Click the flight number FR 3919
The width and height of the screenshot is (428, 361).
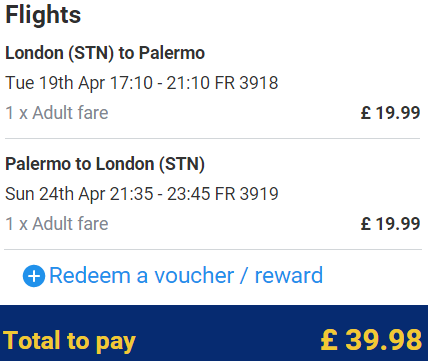(246, 194)
